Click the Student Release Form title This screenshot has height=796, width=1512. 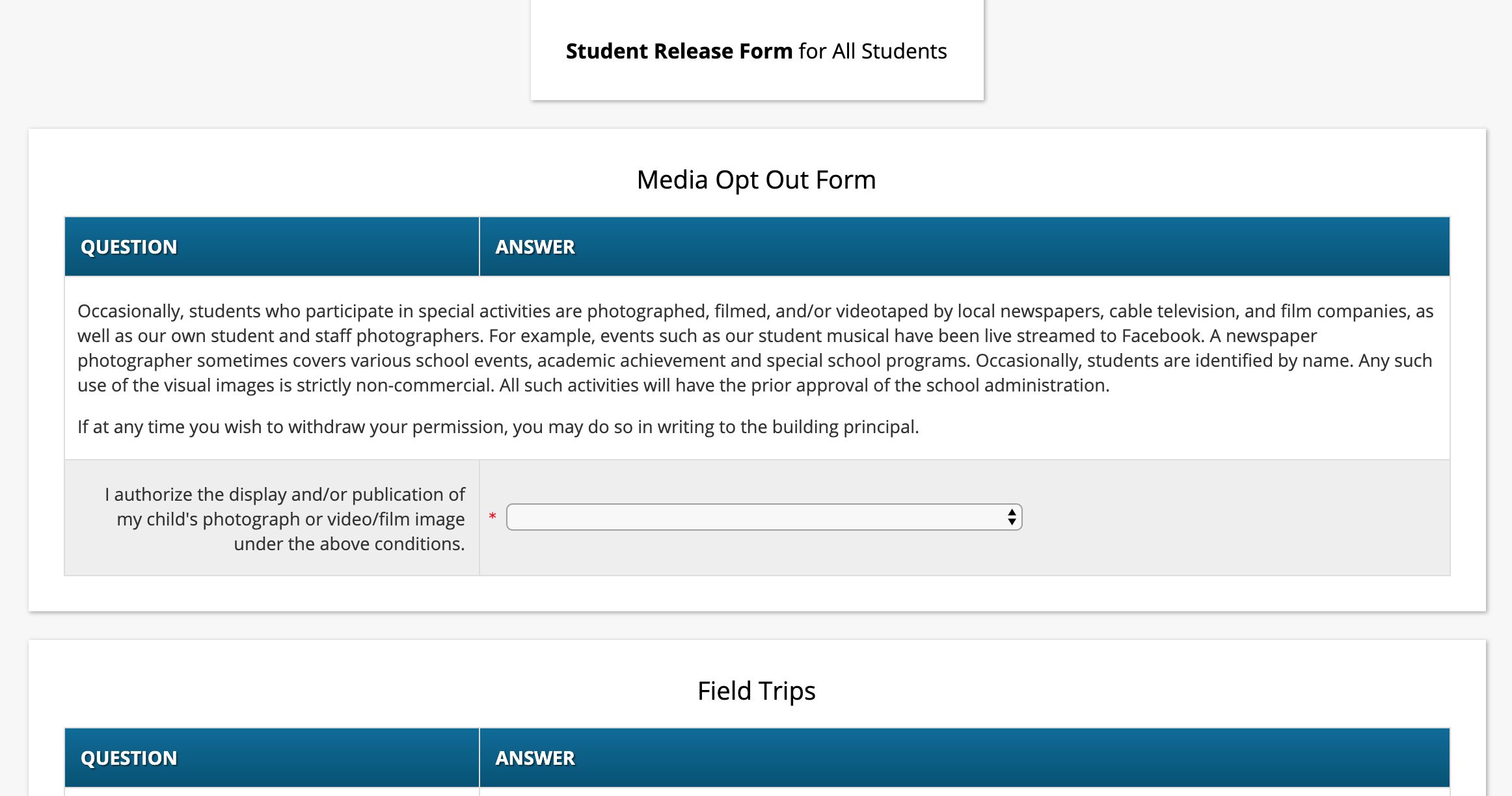pyautogui.click(x=679, y=51)
